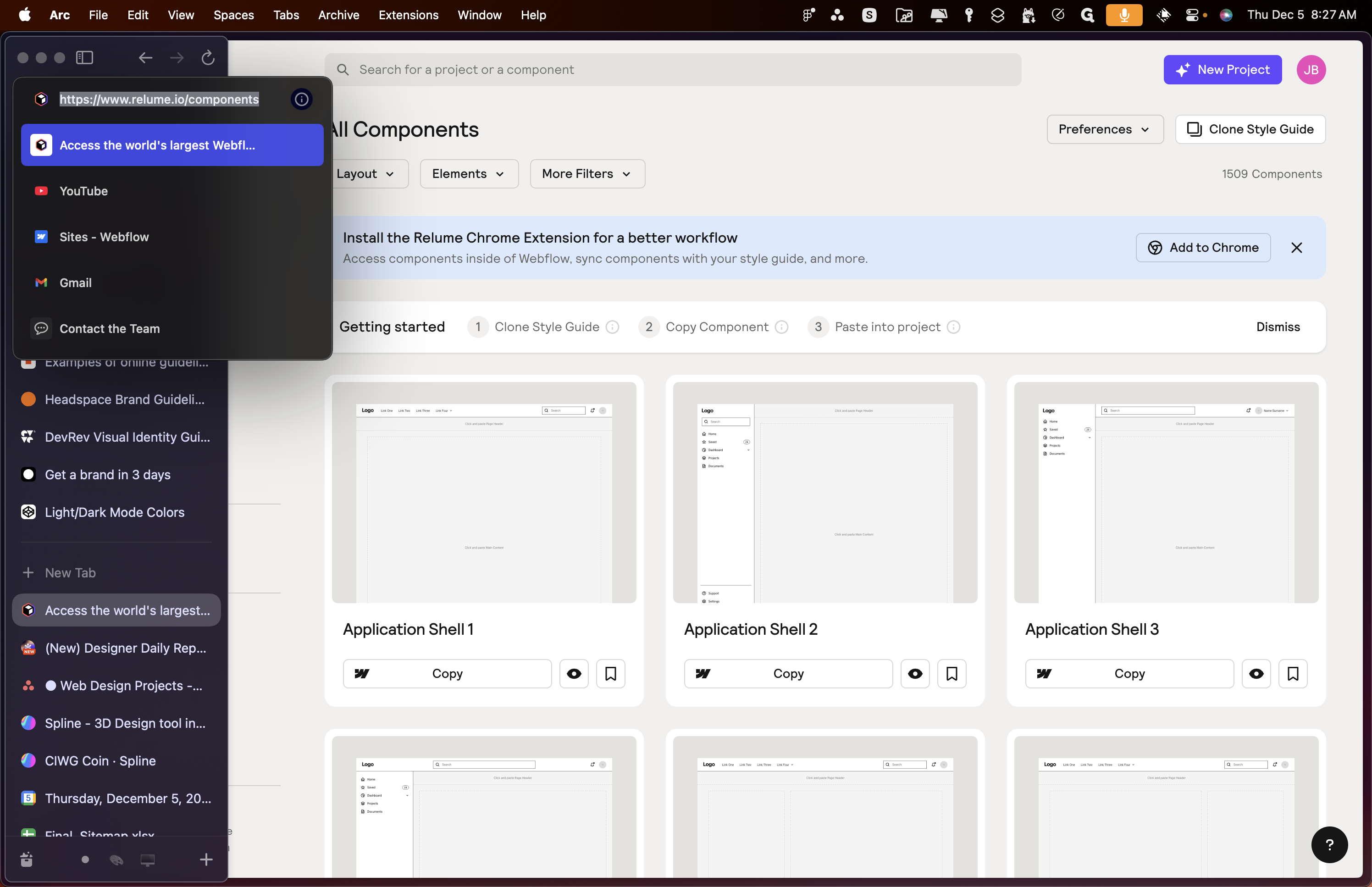Switch to DevRev Visual Identity tab
Screen dimensions: 1372x887
116,437
